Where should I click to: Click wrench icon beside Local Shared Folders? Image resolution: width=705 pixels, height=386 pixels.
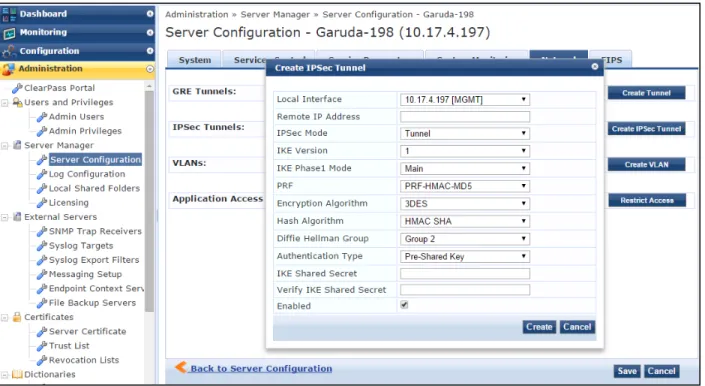tap(42, 188)
